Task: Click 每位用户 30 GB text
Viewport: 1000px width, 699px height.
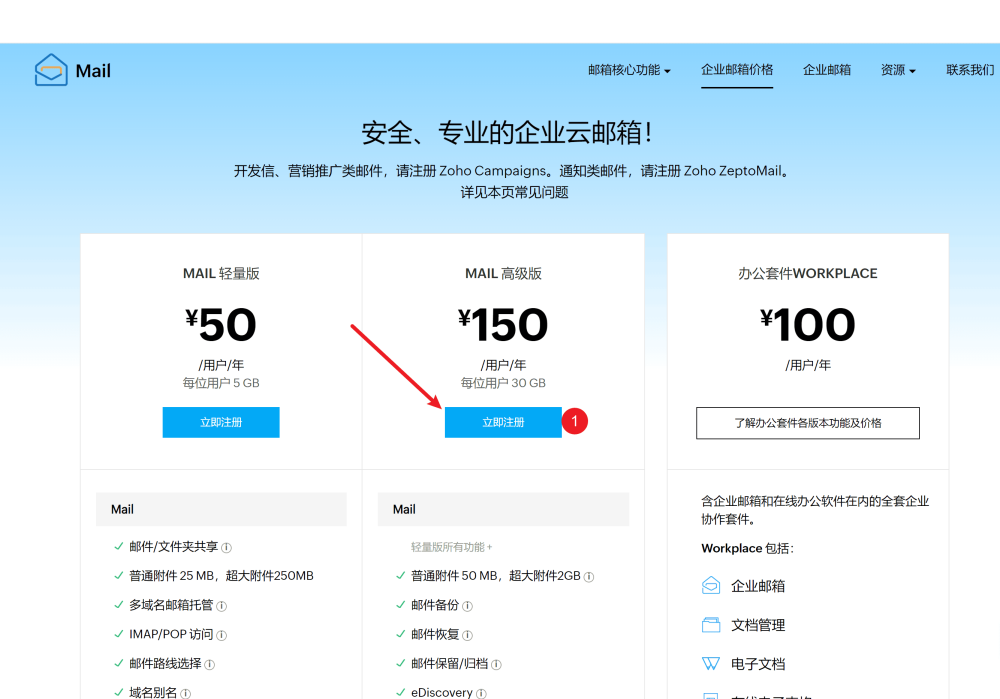Action: [503, 383]
